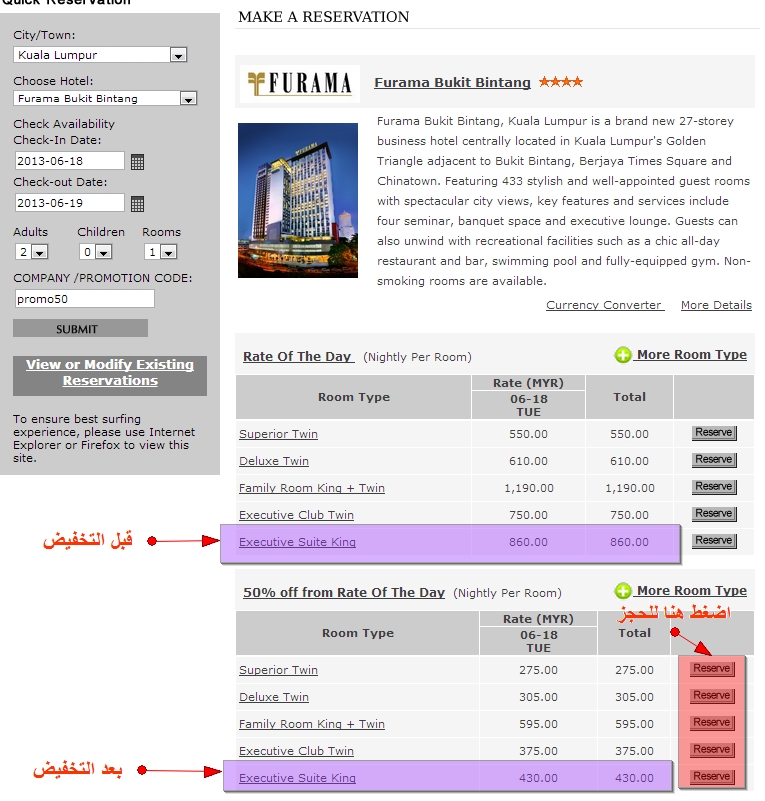The image size is (765, 801).
Task: Reserve discounted Executive Club Twin at 375.00
Action: tap(712, 750)
